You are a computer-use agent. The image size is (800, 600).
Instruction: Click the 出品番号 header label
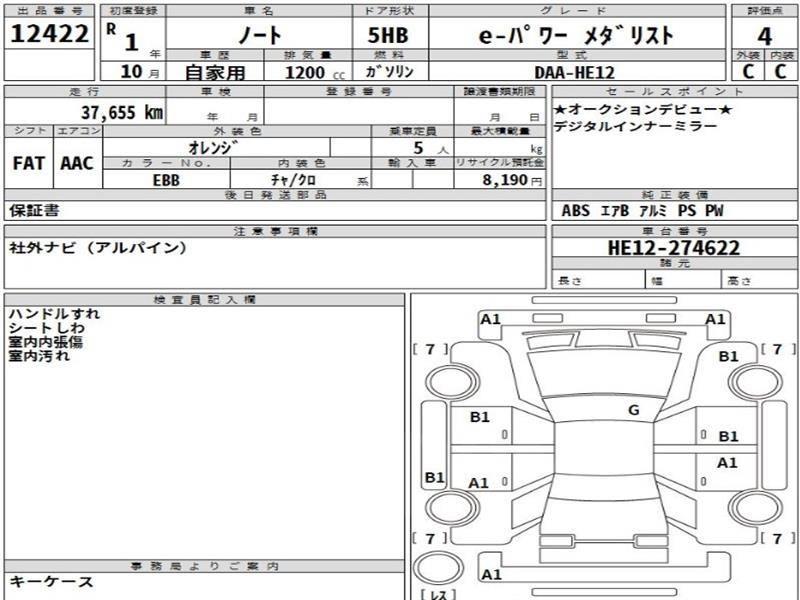[x=49, y=11]
